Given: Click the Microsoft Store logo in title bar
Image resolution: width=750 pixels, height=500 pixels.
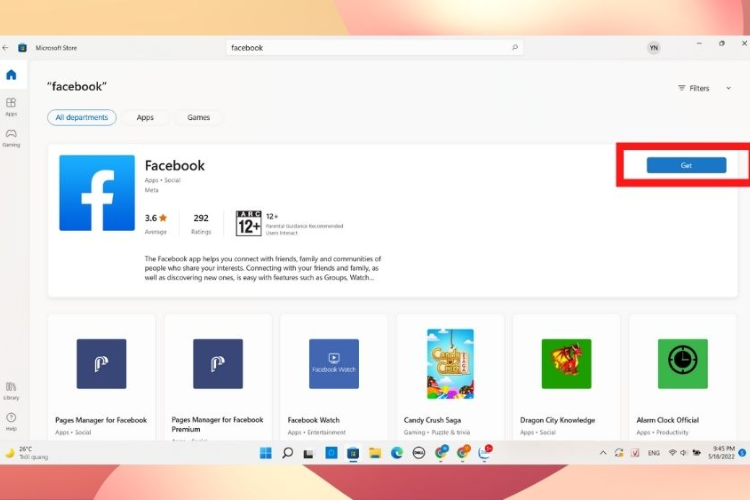Looking at the screenshot, I should pyautogui.click(x=22, y=48).
